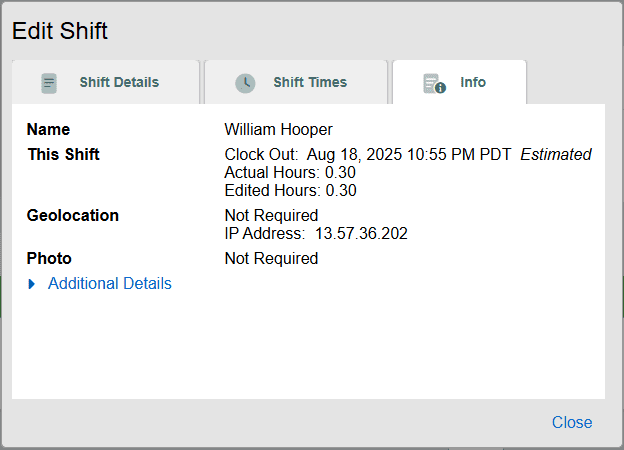624x450 pixels.
Task: Click the Photo field label
Action: pos(49,259)
